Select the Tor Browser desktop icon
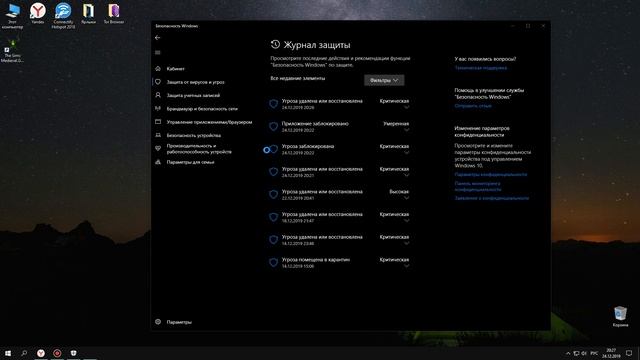 (113, 13)
